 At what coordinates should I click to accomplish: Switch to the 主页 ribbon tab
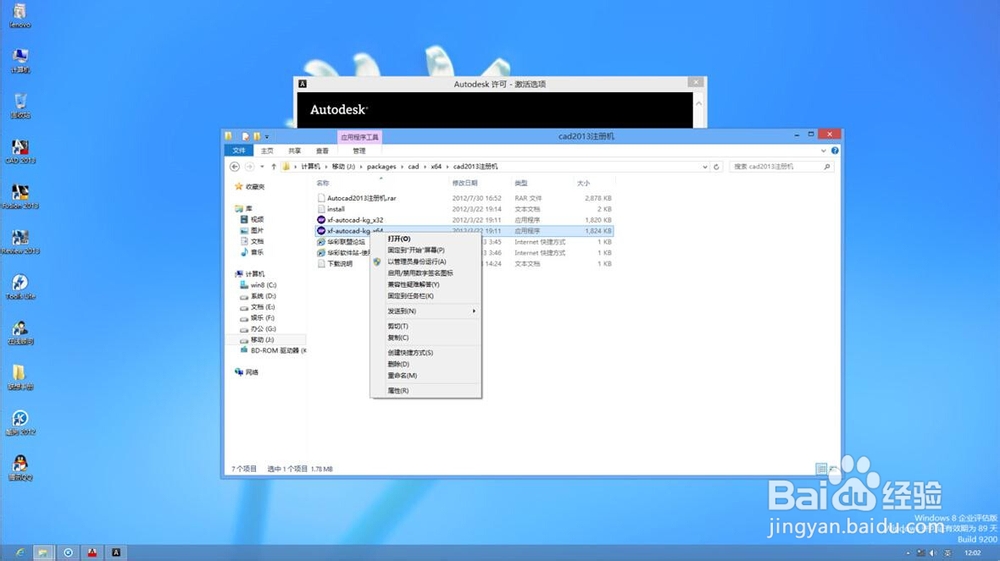tap(267, 150)
